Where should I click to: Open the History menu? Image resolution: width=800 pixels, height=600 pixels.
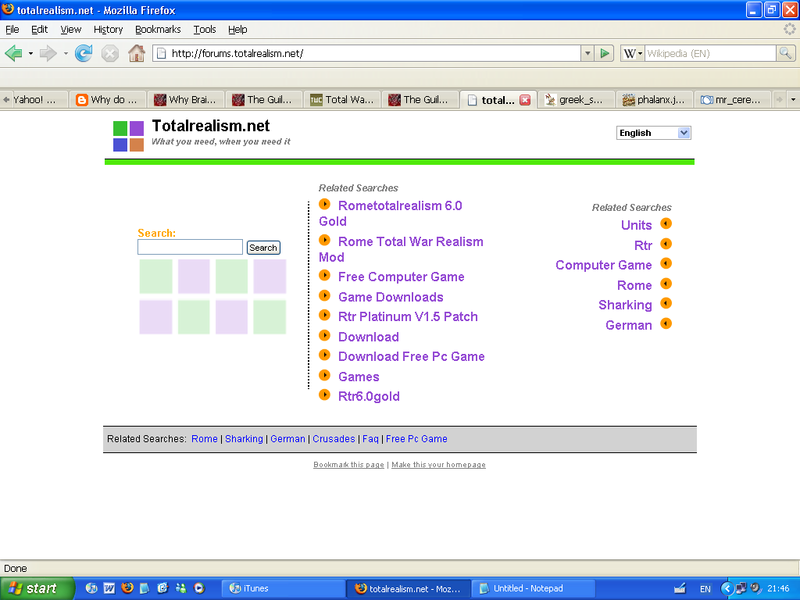(108, 30)
